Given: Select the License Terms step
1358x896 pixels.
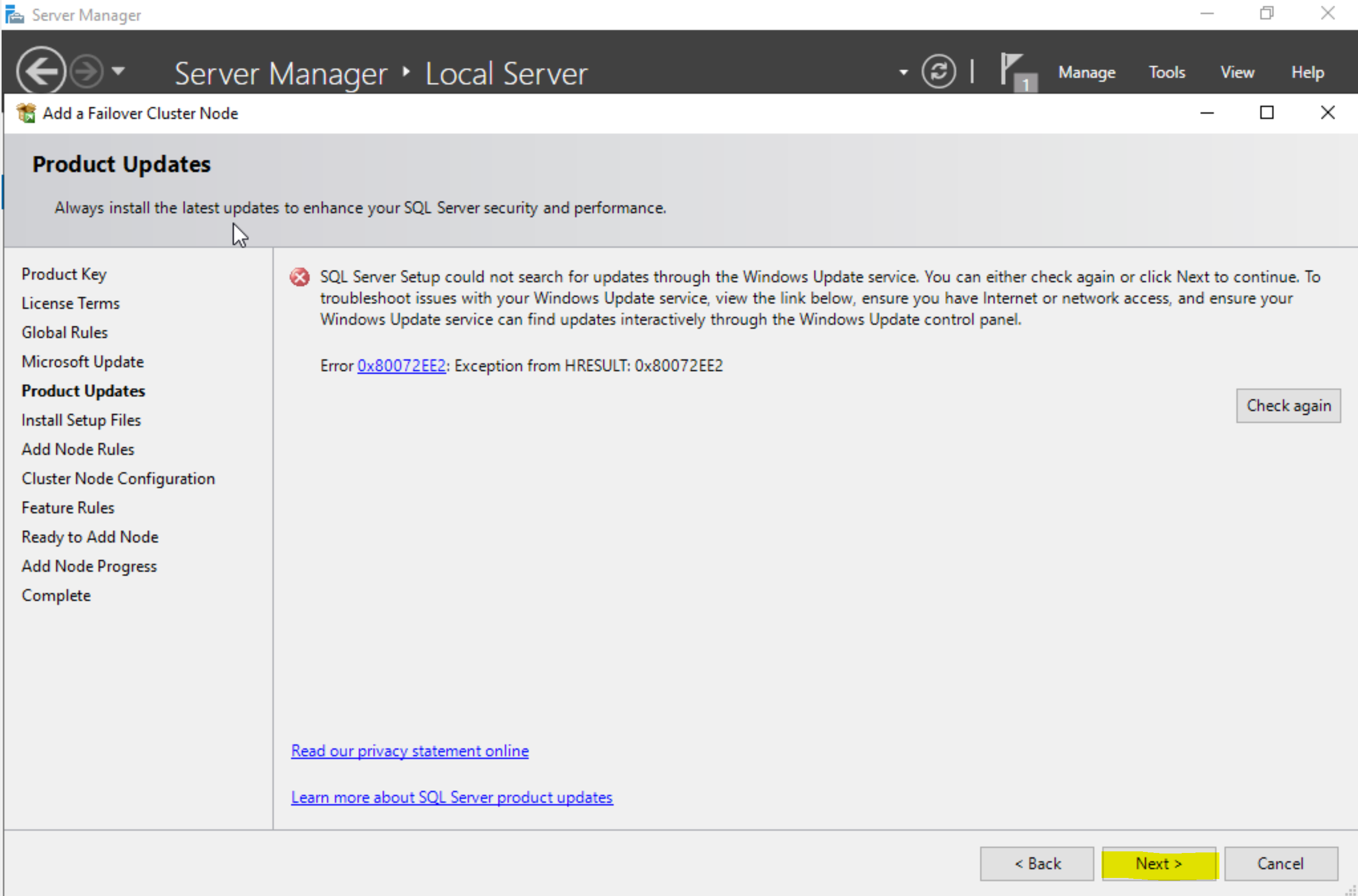Looking at the screenshot, I should 70,303.
